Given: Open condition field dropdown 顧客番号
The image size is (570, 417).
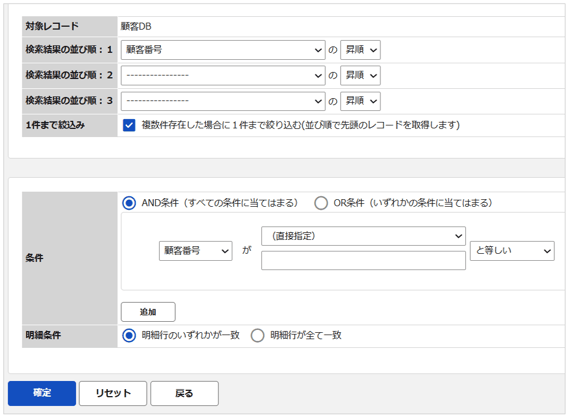Looking at the screenshot, I should point(196,251).
